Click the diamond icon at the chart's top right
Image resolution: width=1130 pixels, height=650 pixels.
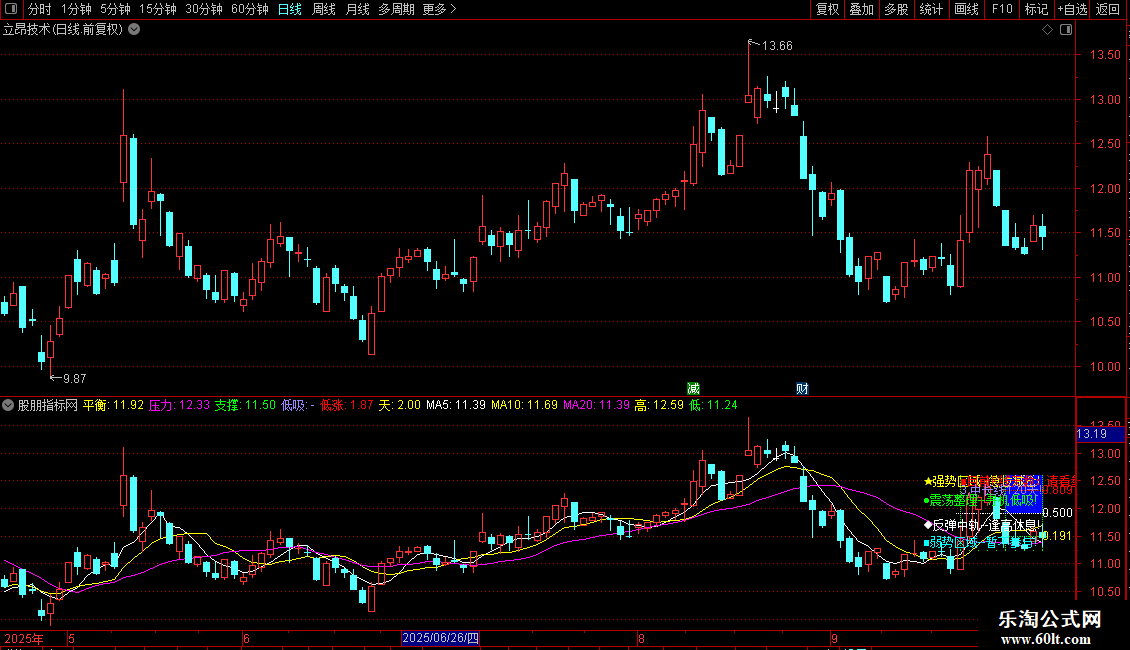coord(1048,30)
